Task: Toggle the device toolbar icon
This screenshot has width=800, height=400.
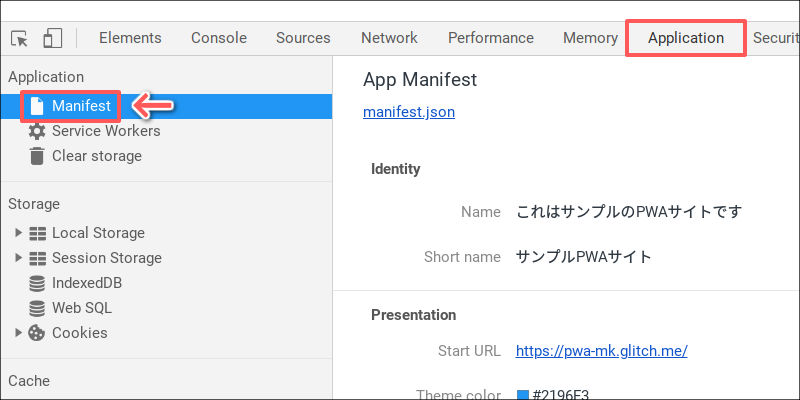Action: (x=52, y=38)
